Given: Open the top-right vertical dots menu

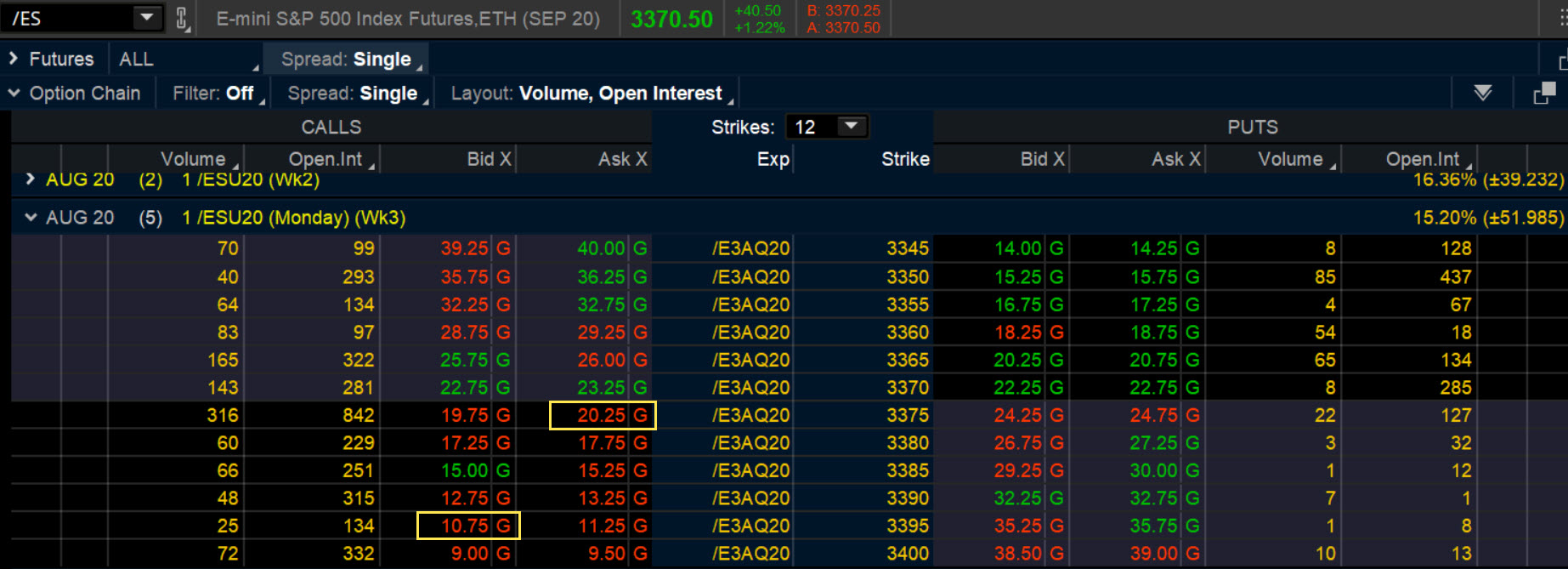Looking at the screenshot, I should coord(1563,18).
